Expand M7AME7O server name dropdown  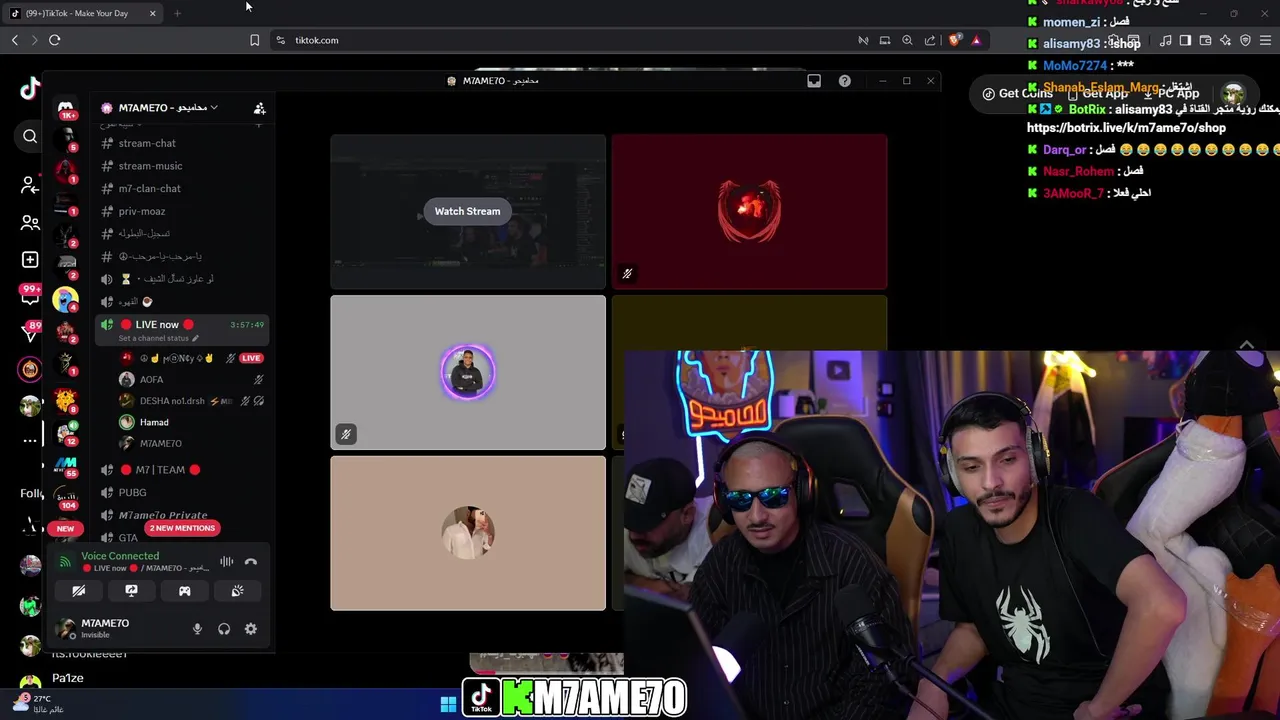(214, 108)
